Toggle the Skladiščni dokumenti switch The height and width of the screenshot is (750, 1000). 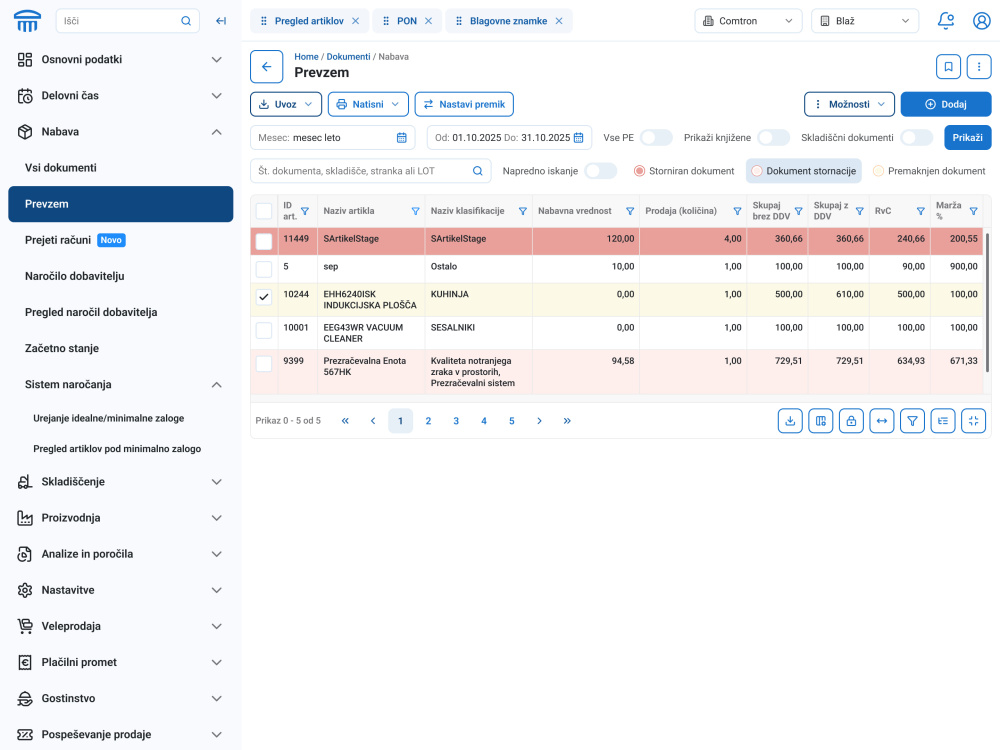click(917, 138)
